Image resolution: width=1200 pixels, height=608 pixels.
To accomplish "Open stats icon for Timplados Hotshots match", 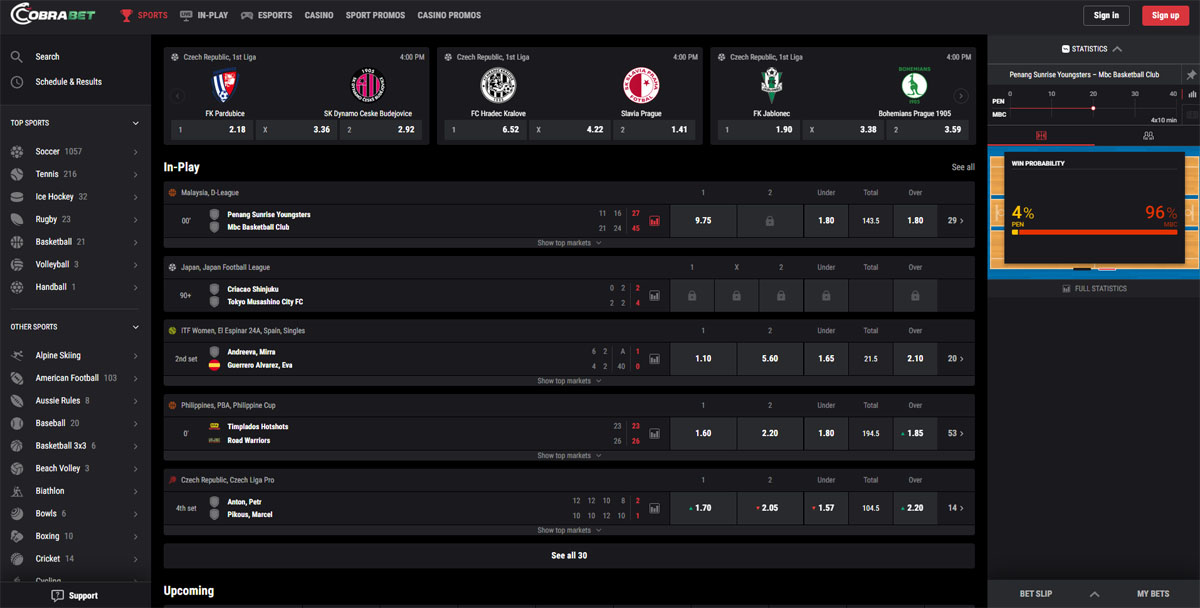I will click(x=655, y=434).
